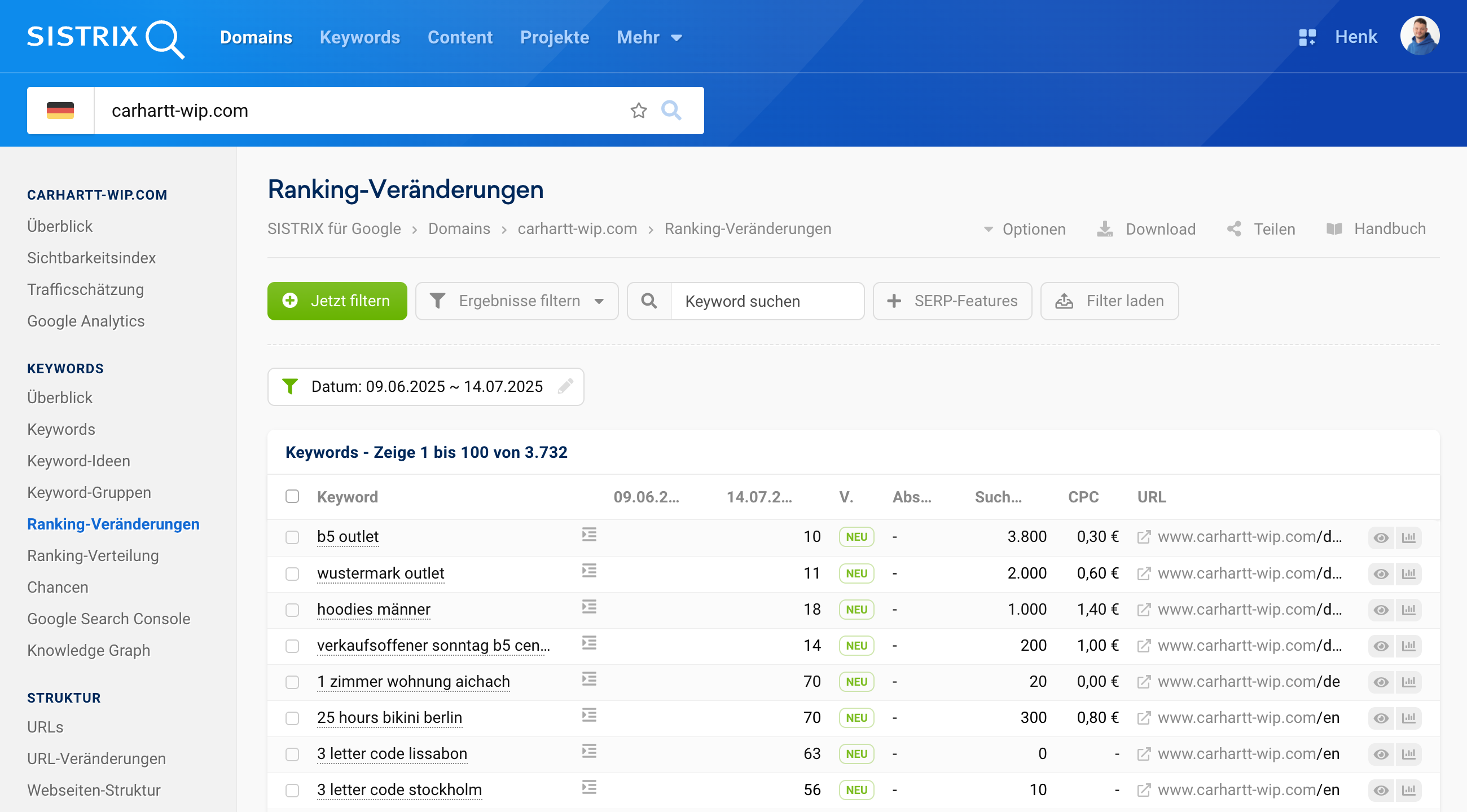
Task: Click the apps grid icon beside Henk
Action: (x=1307, y=37)
